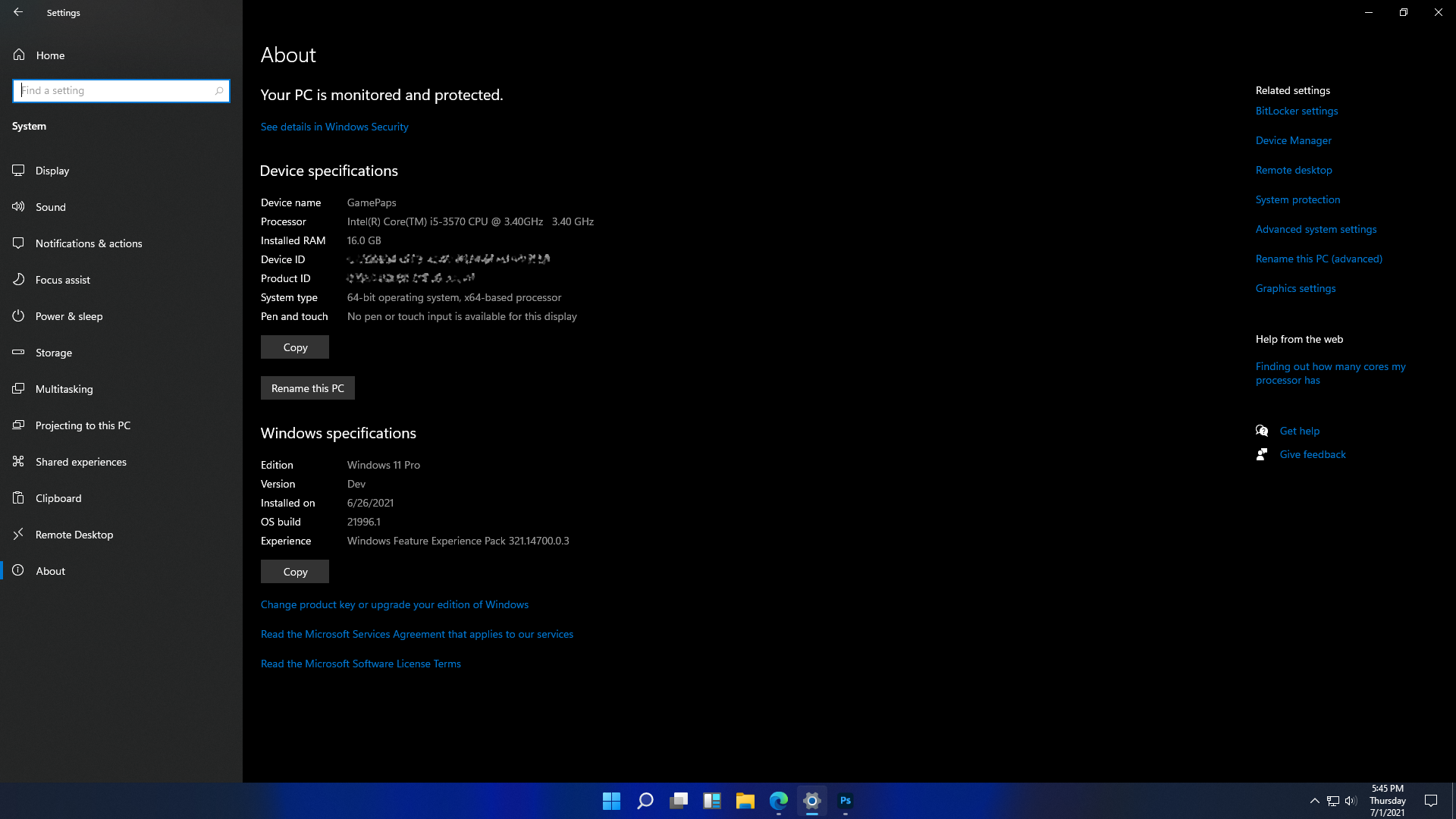Select Power & sleep in the sidebar

pyautogui.click(x=69, y=315)
